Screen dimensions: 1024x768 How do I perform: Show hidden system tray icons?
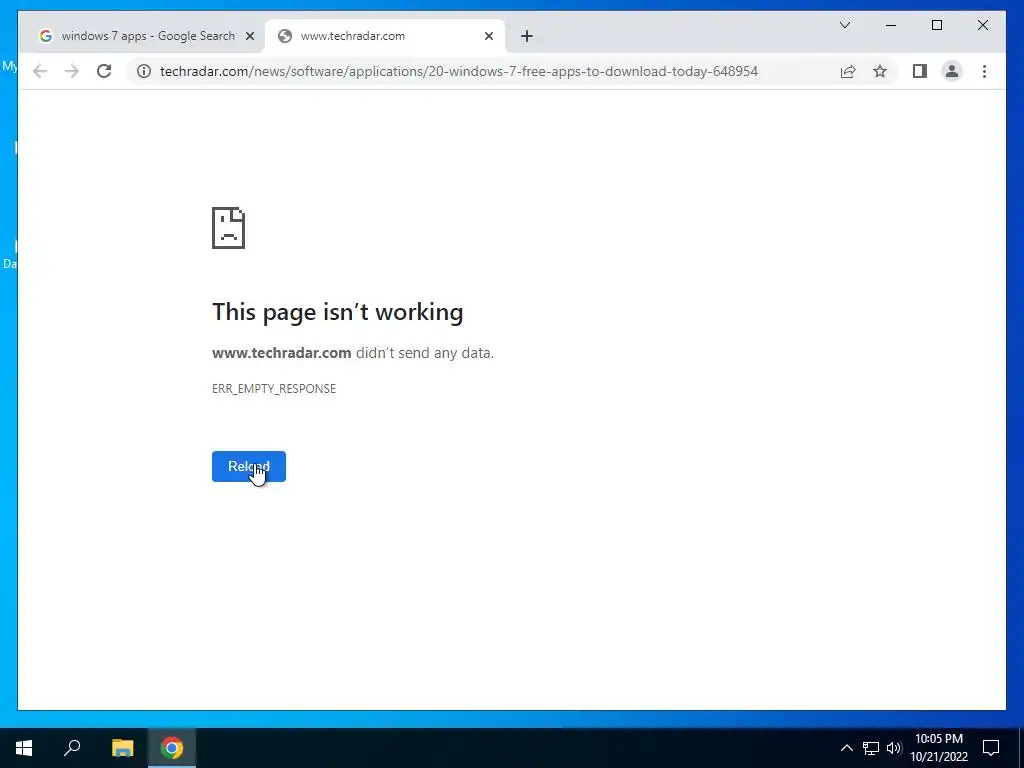tap(846, 748)
